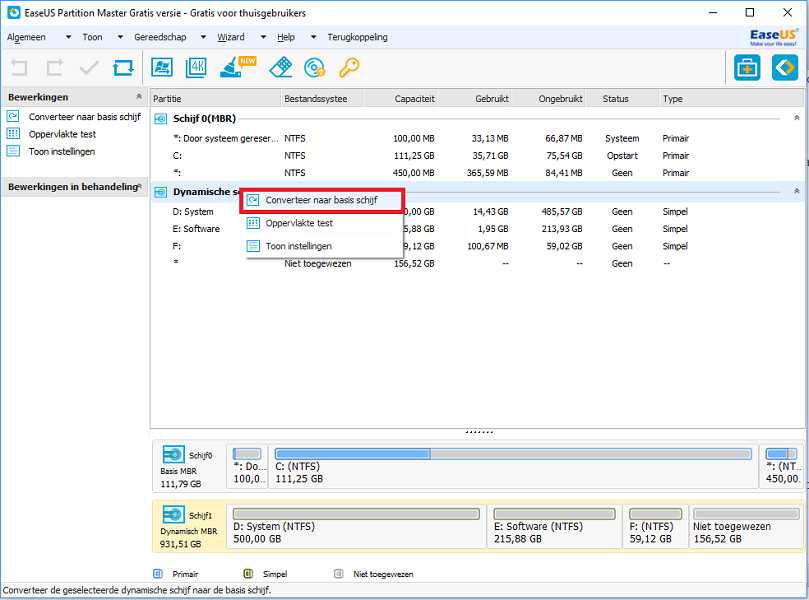Click the Apply checkmark toolbar icon
The image size is (809, 600).
tap(89, 68)
